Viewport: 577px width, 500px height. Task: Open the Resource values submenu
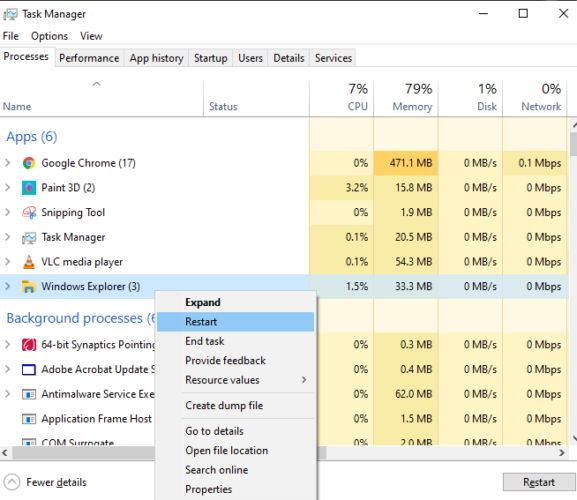point(236,380)
